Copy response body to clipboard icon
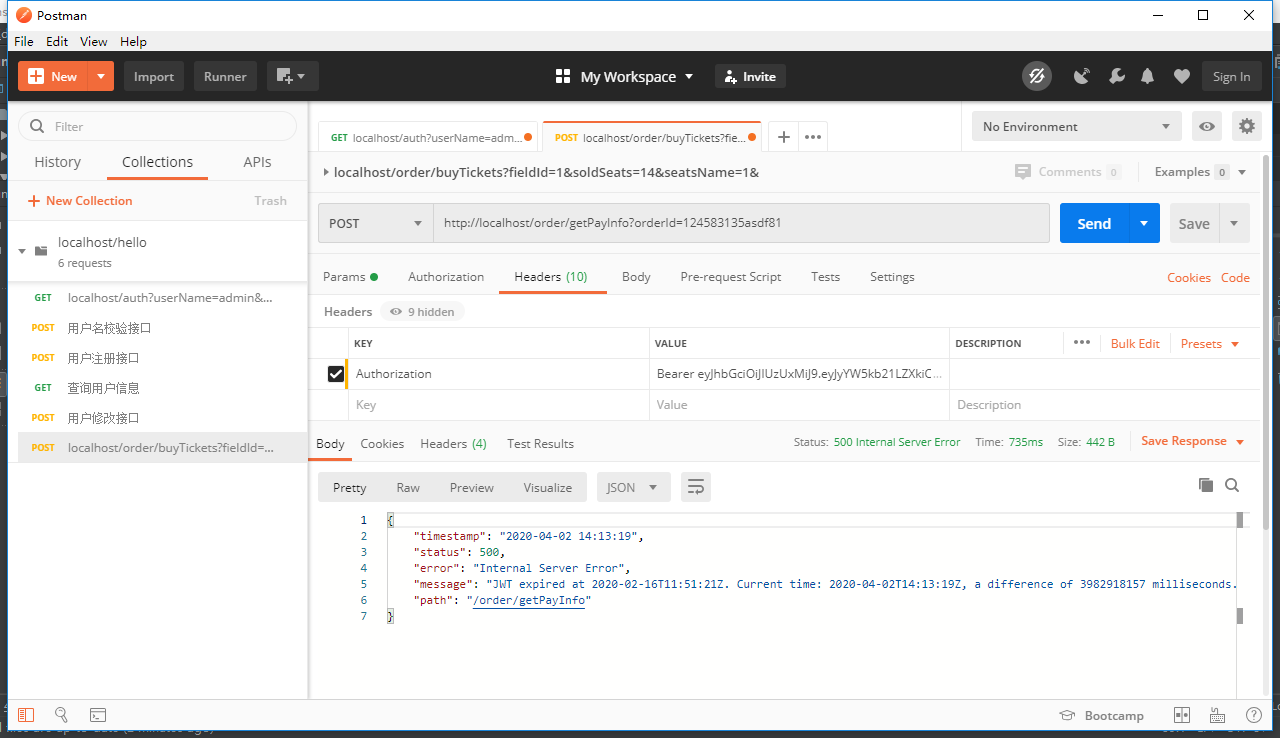 pyautogui.click(x=1206, y=485)
